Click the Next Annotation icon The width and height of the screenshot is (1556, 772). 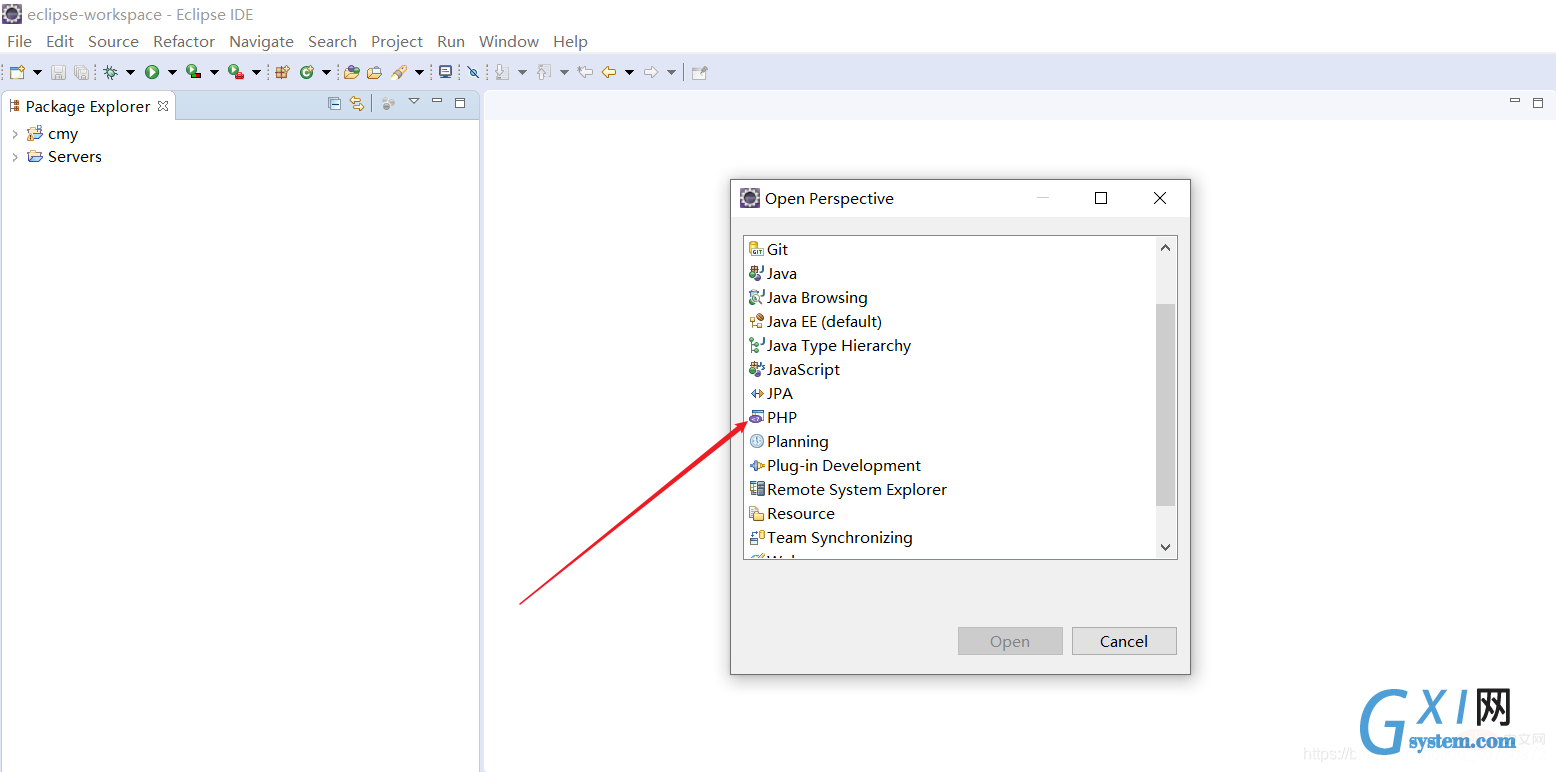click(502, 72)
